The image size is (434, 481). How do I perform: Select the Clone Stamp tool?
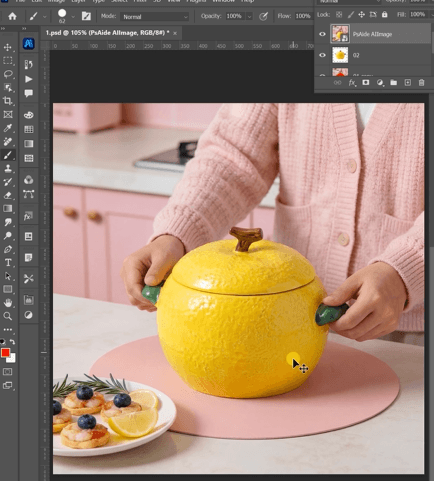click(x=8, y=168)
